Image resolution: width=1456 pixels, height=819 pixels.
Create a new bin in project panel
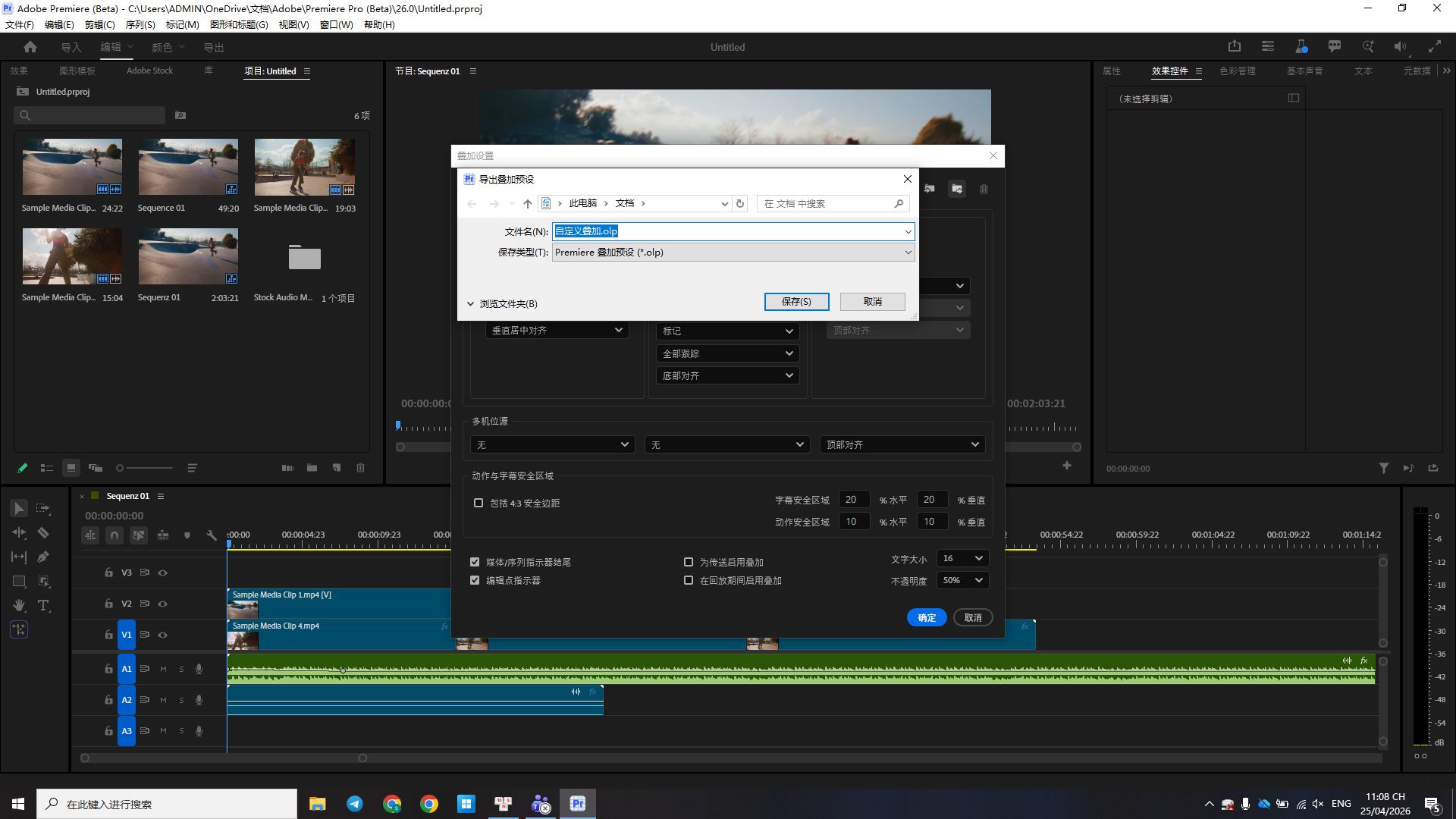[312, 468]
